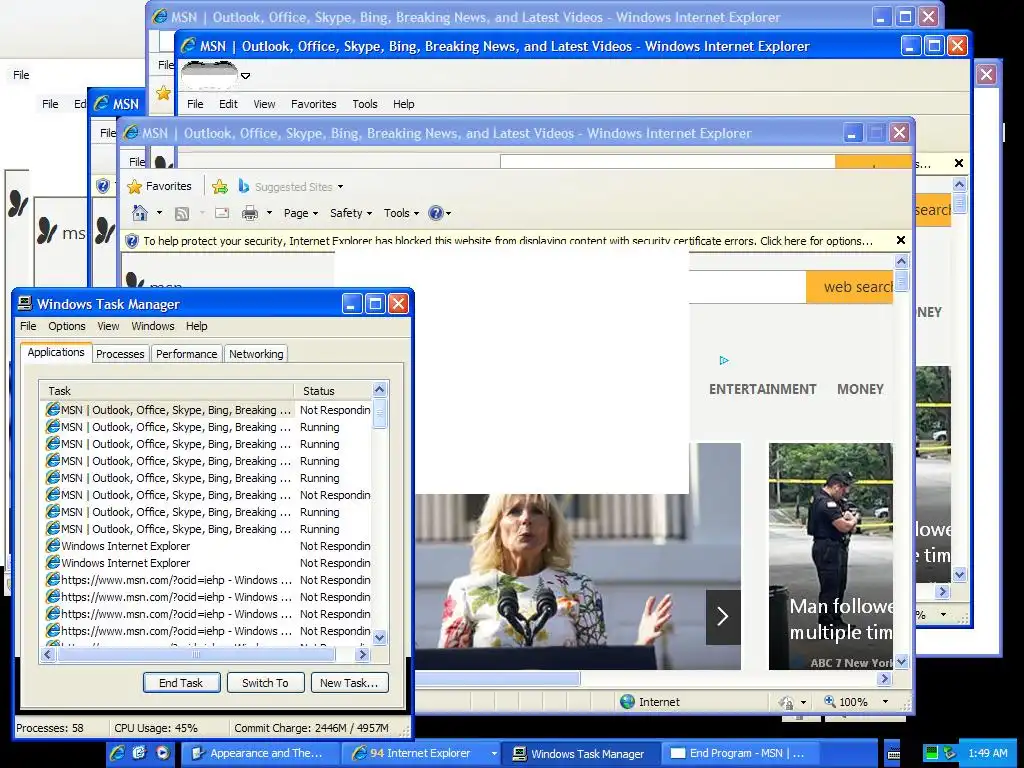This screenshot has height=768, width=1024.
Task: Click the Status column header
Action: click(332, 391)
